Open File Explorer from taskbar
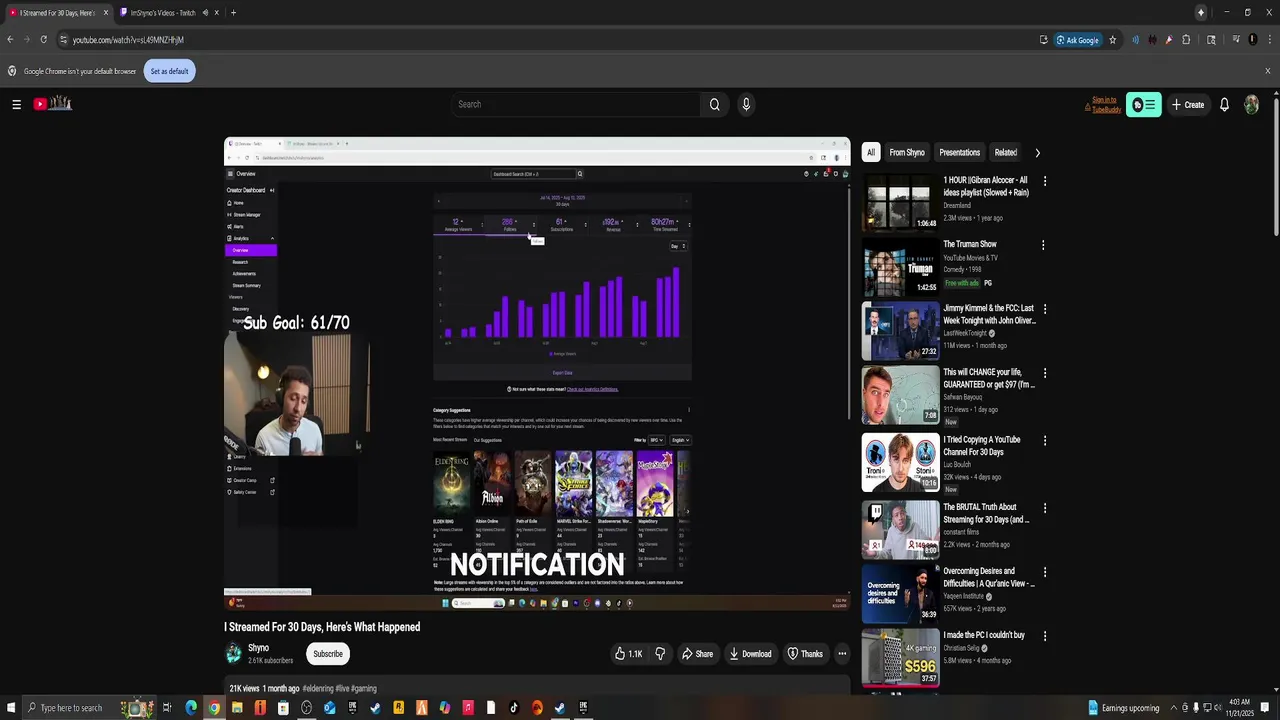 [237, 708]
